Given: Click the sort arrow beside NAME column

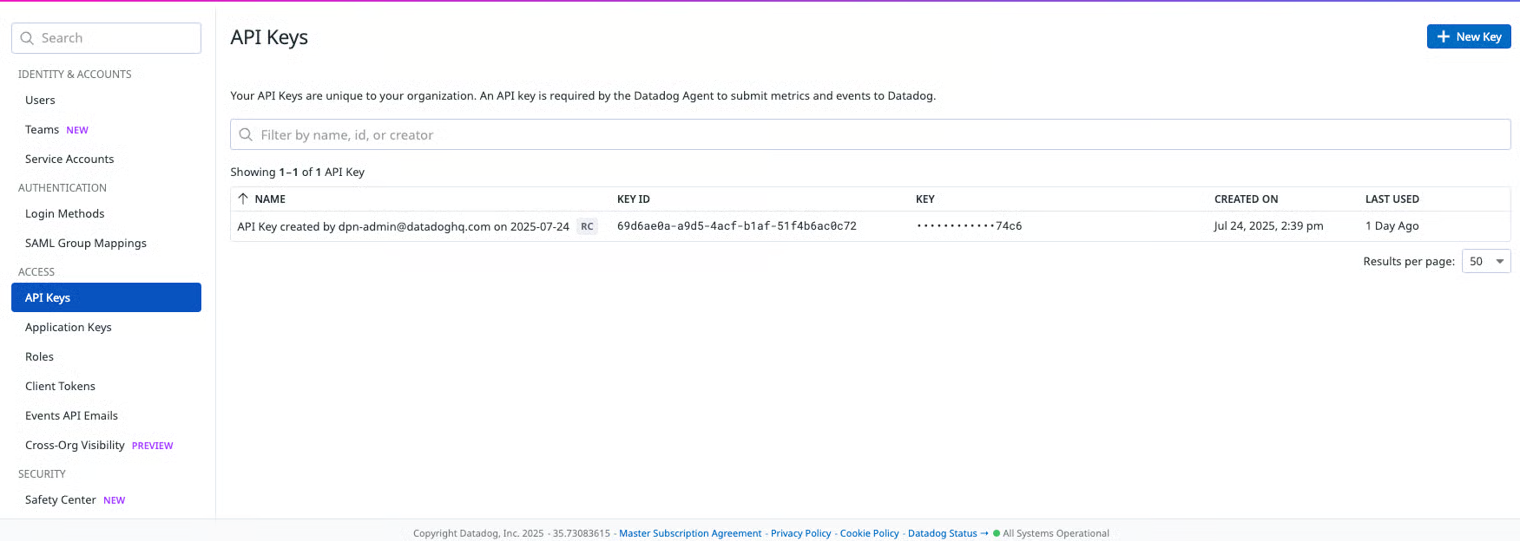Looking at the screenshot, I should pyautogui.click(x=243, y=199).
